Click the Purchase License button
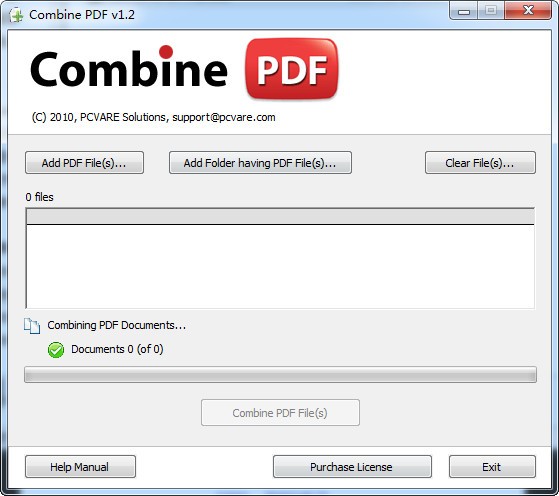 (352, 466)
